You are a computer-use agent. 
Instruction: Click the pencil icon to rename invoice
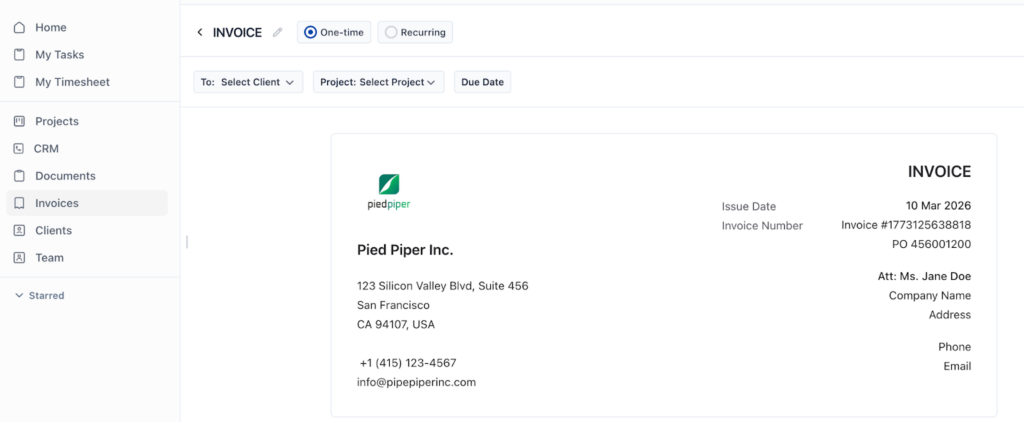[x=278, y=33]
